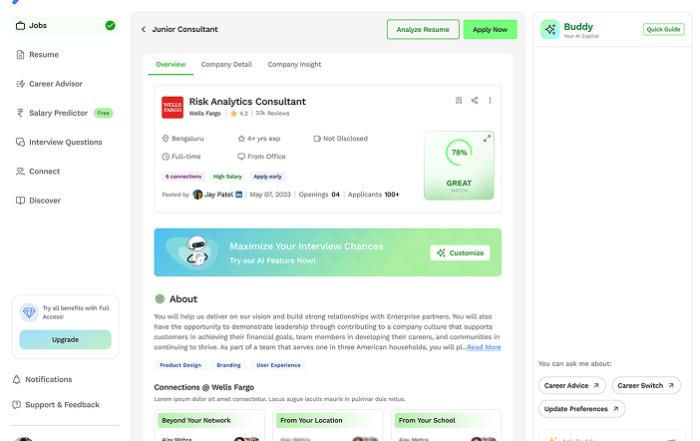The width and height of the screenshot is (700, 441).
Task: Click the Update Preferences chip
Action: 582,409
